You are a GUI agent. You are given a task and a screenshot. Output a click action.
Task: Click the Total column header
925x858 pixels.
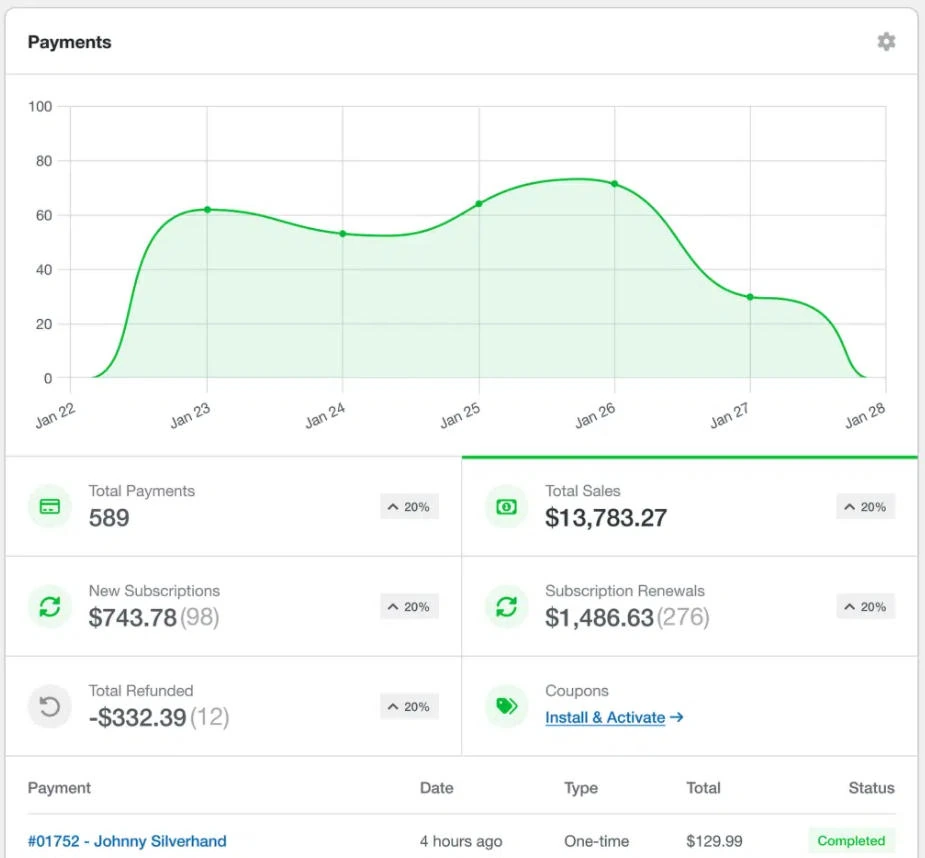(x=703, y=788)
